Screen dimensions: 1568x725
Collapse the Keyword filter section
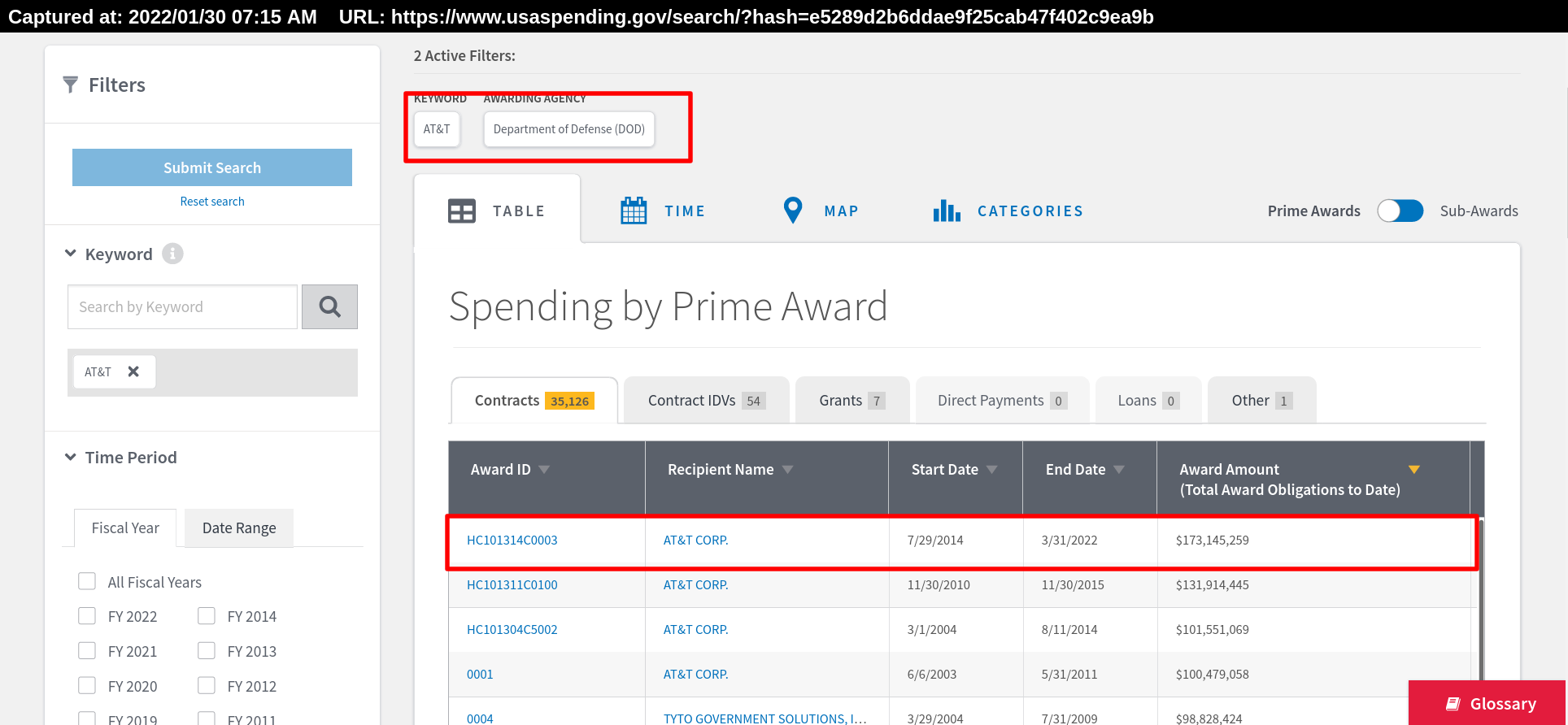pos(71,254)
